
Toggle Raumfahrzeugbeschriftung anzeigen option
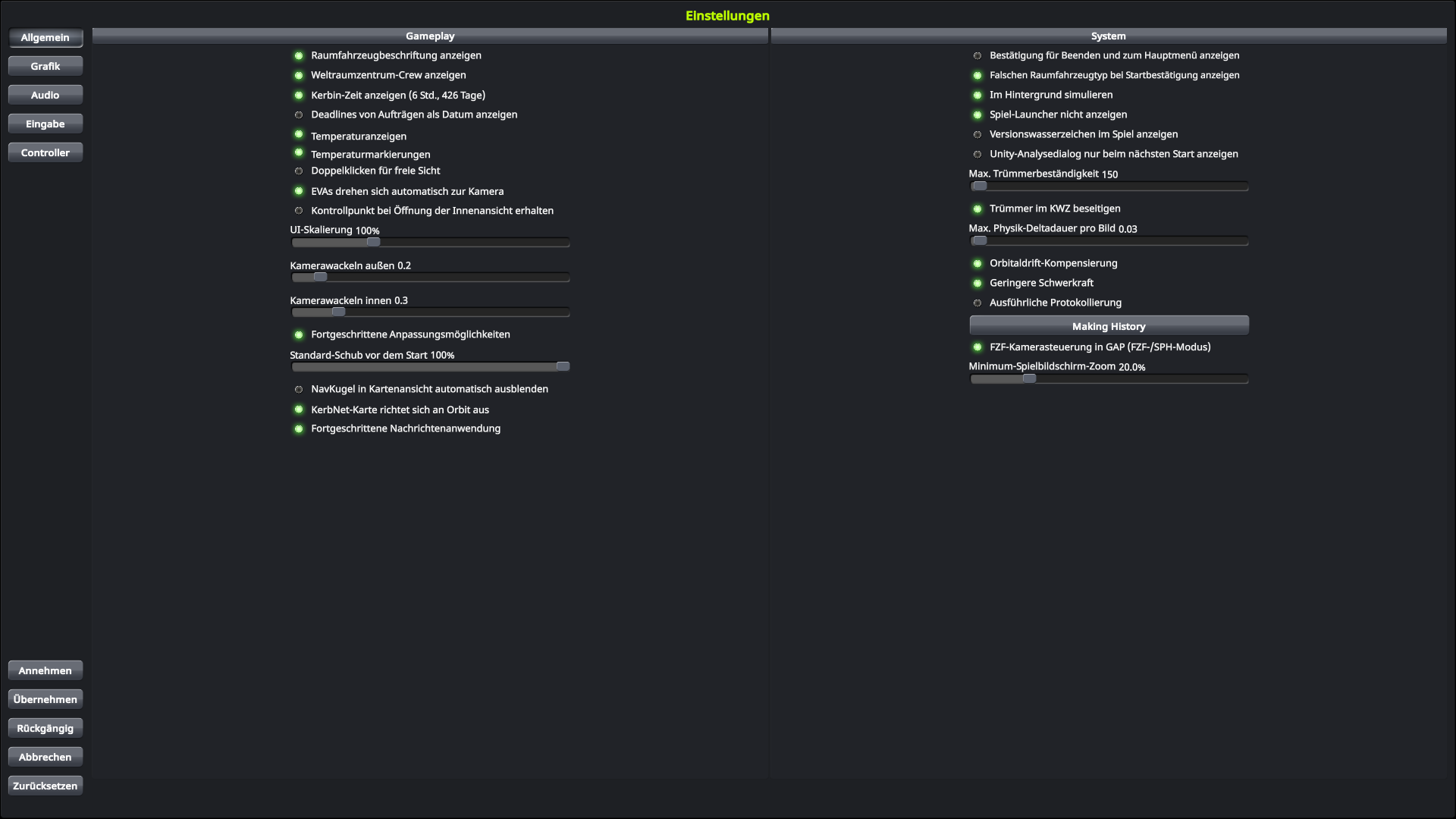click(299, 55)
